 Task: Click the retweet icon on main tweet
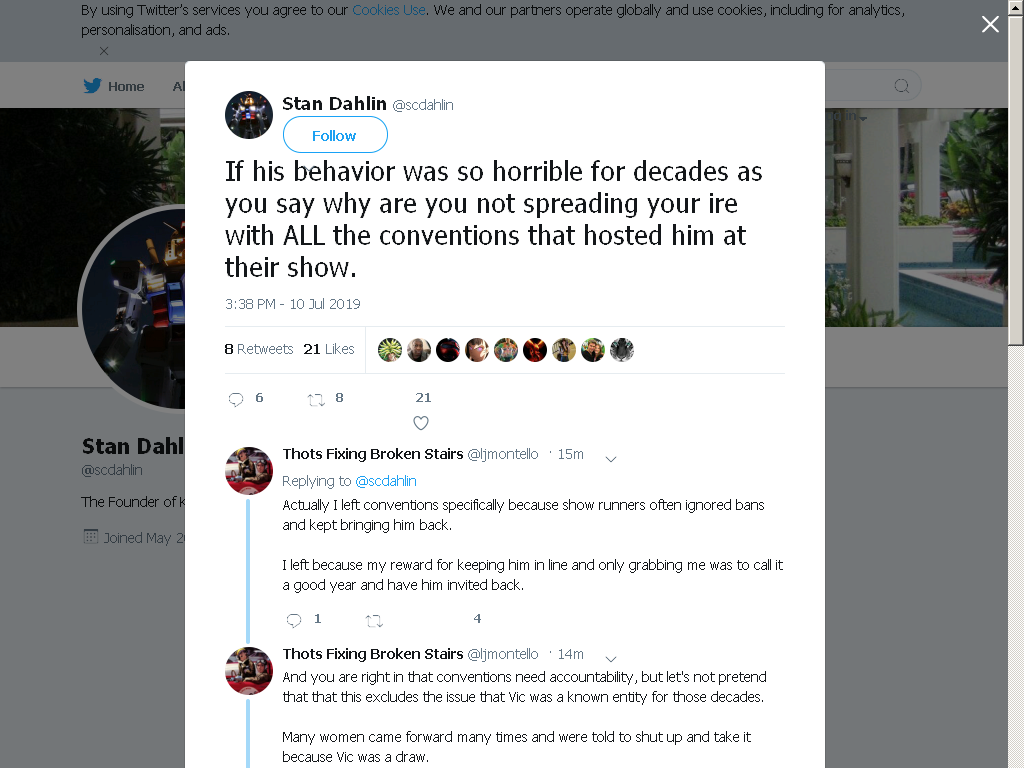coord(316,400)
